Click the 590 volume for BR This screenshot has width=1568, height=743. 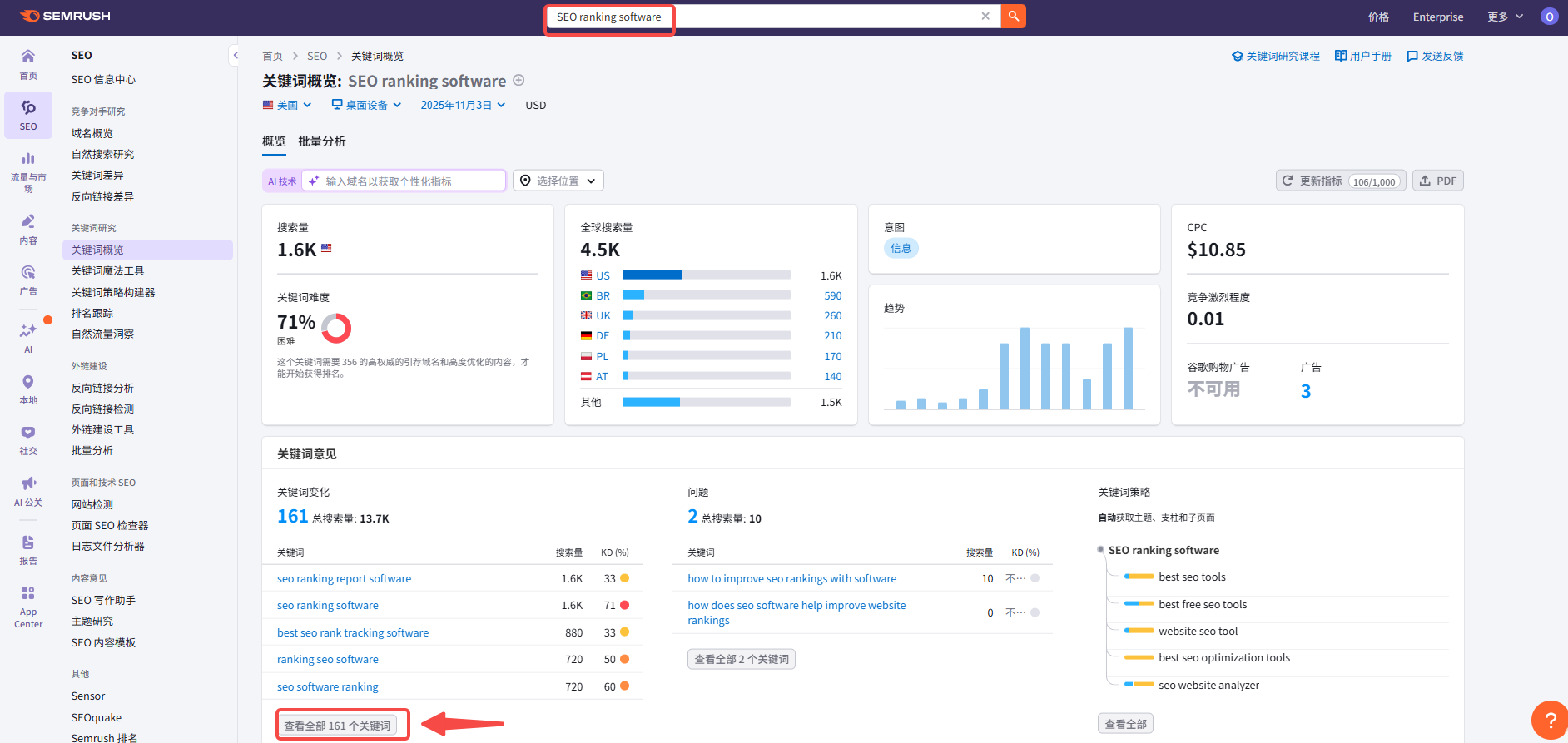(x=833, y=295)
